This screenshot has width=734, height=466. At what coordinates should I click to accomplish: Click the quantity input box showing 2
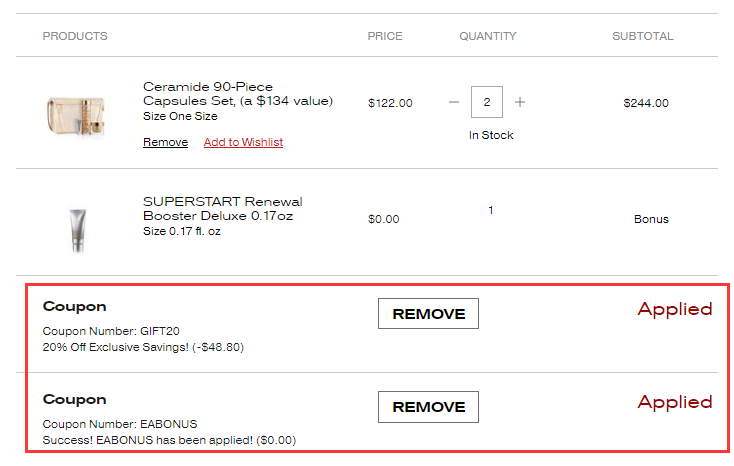pos(487,102)
